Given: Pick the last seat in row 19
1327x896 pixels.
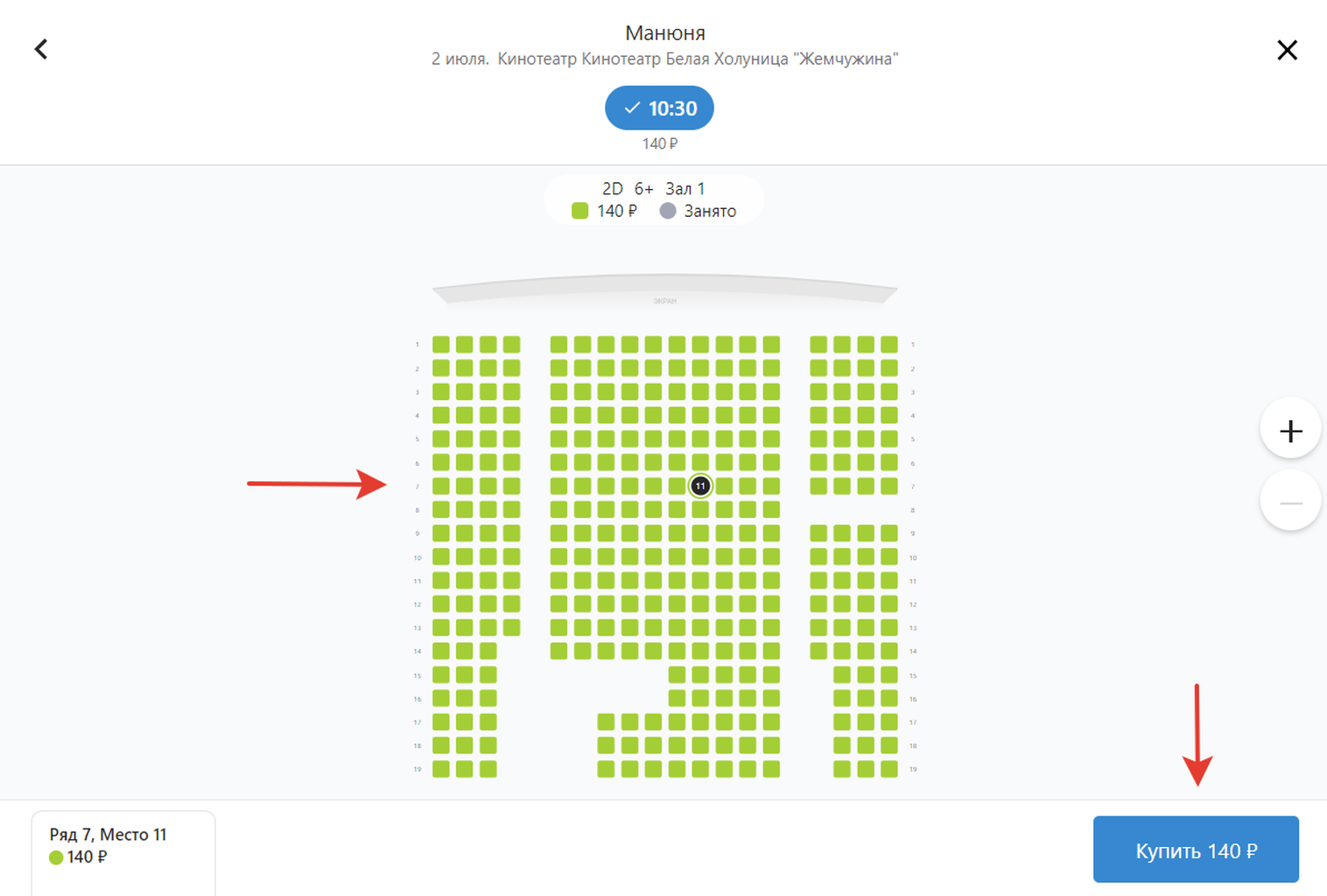Looking at the screenshot, I should point(889,769).
